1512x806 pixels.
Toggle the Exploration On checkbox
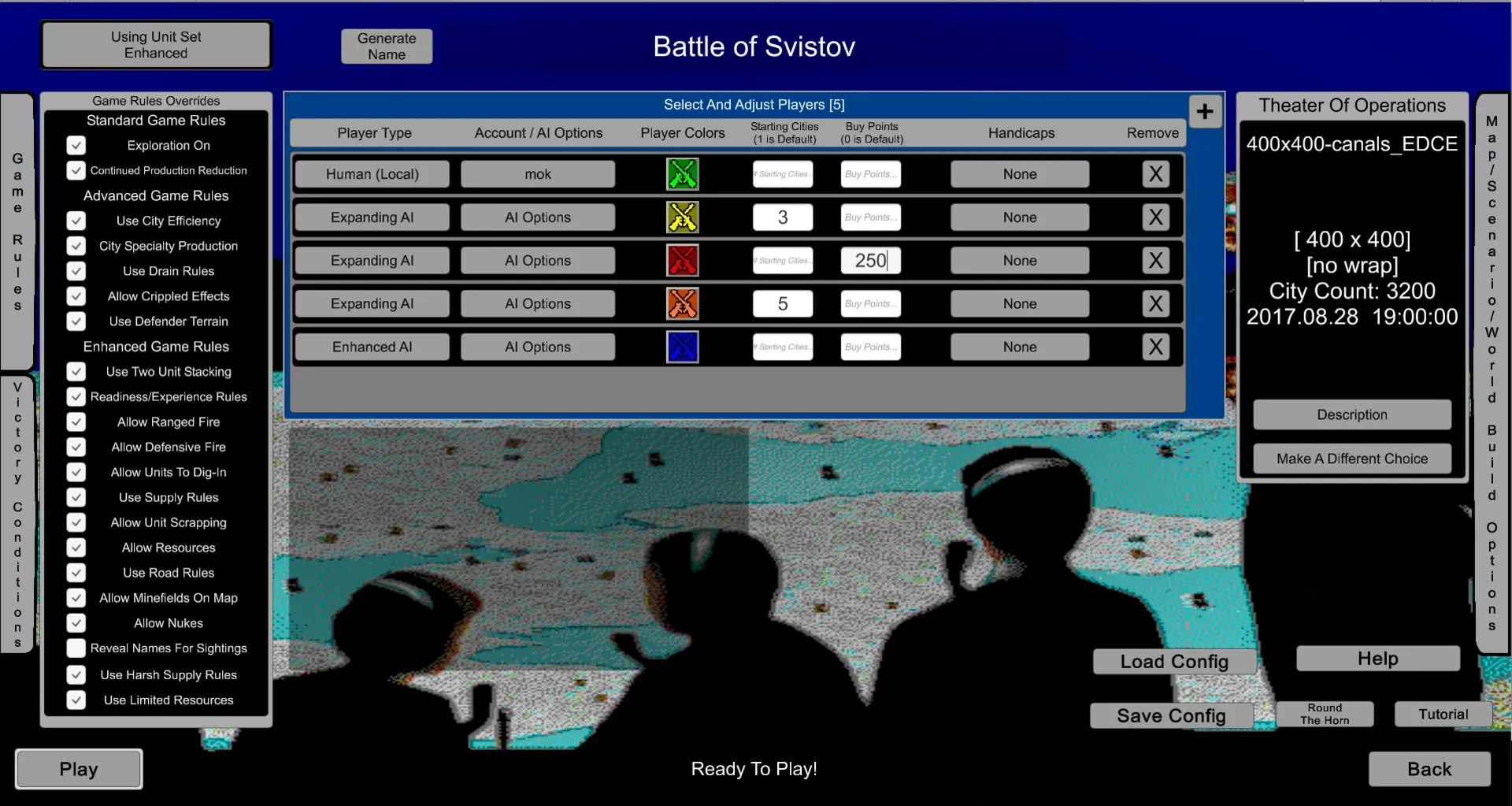click(76, 146)
